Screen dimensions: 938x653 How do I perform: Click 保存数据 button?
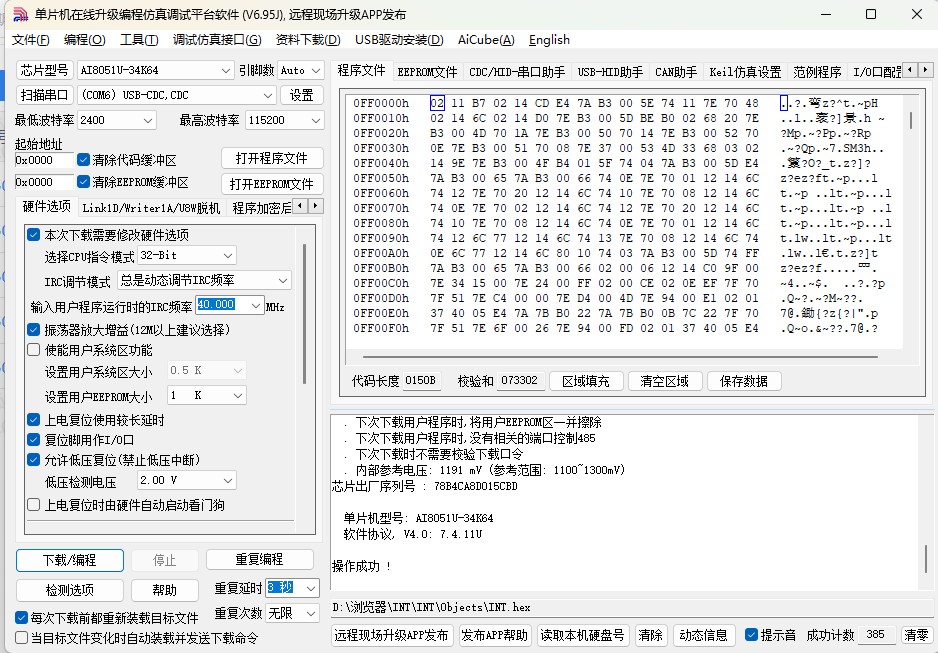[x=744, y=382]
